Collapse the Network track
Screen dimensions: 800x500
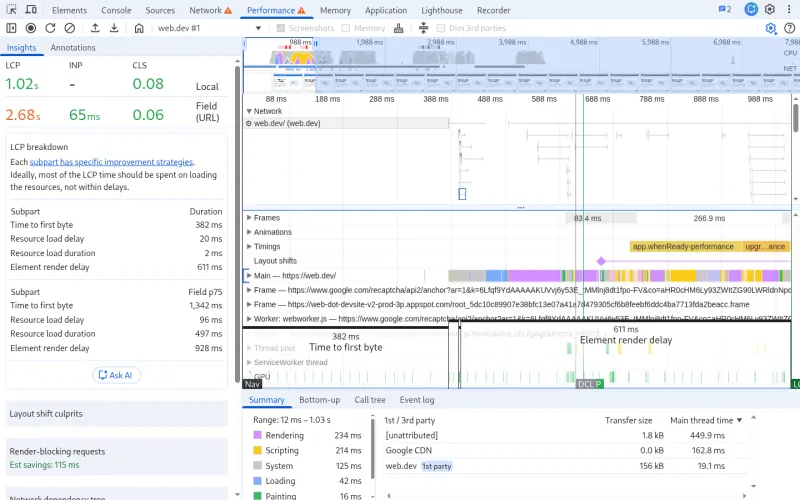coord(249,111)
